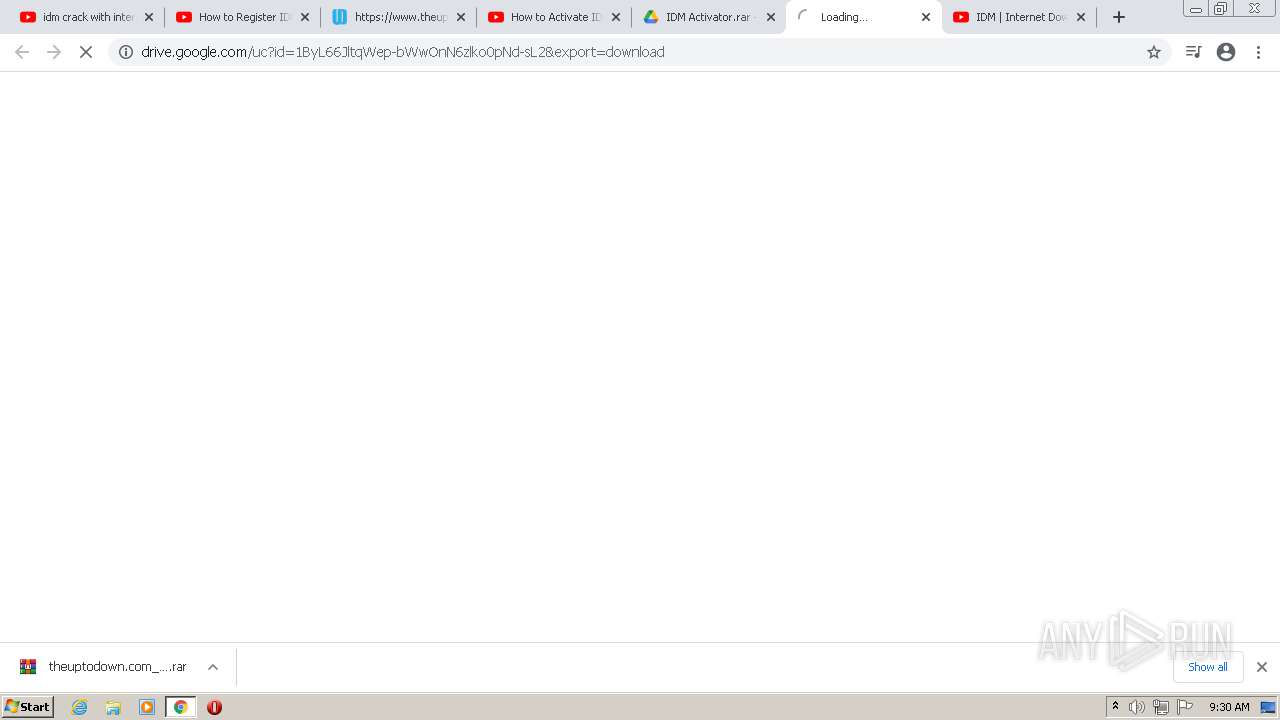Show hidden system tray icons
The height and width of the screenshot is (720, 1280).
pos(1115,707)
